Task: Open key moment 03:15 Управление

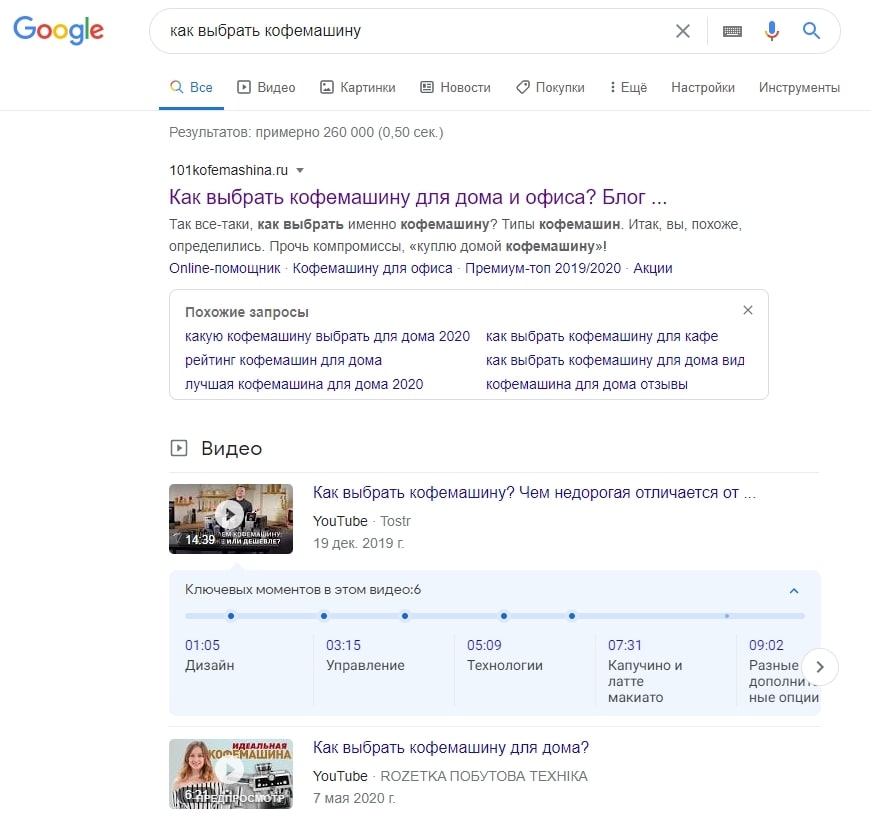Action: pyautogui.click(x=365, y=655)
